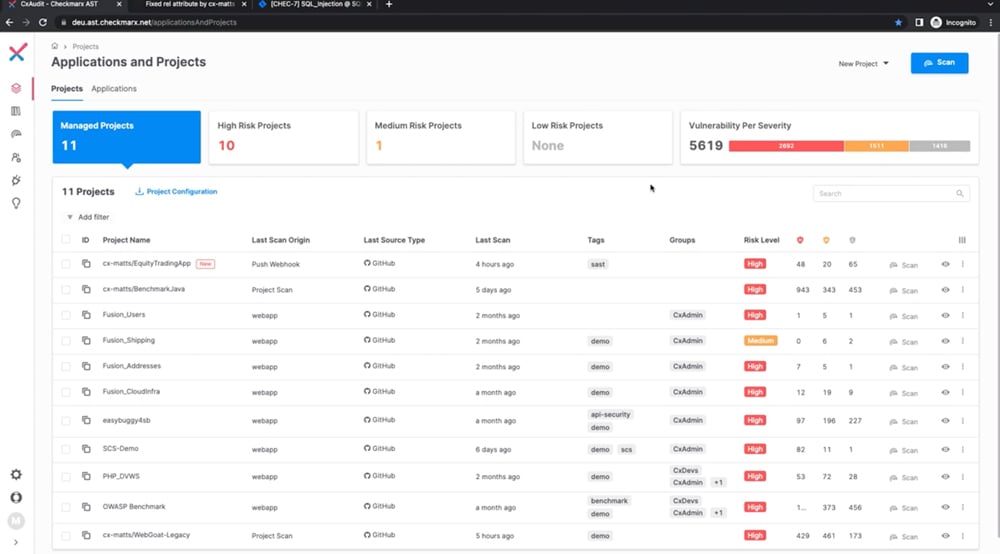Expand the New Project dropdown
The image size is (1000, 554).
click(863, 64)
